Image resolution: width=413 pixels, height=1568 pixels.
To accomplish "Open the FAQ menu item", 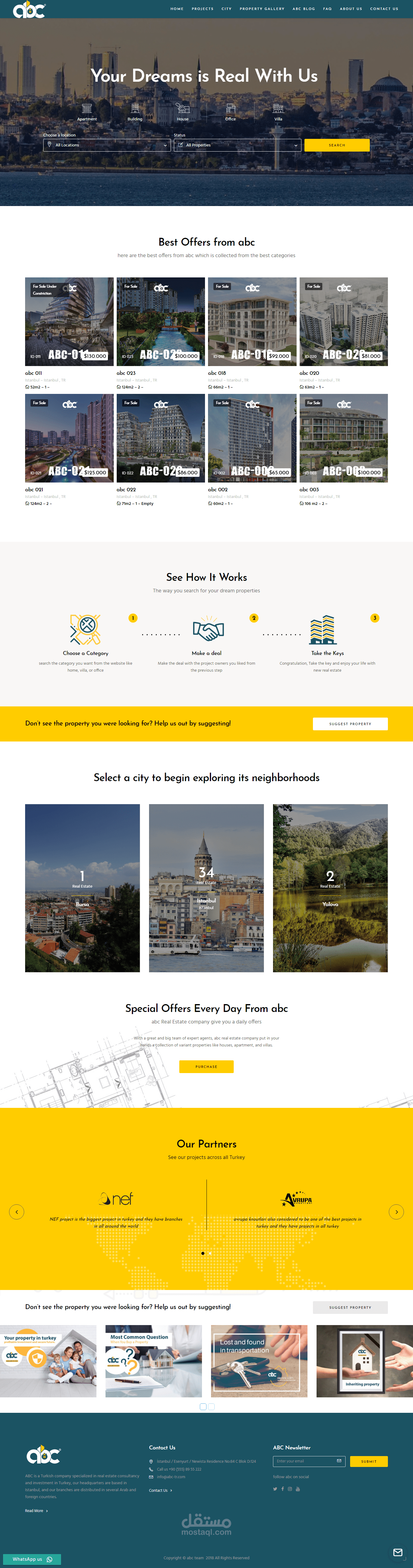I will pyautogui.click(x=327, y=9).
